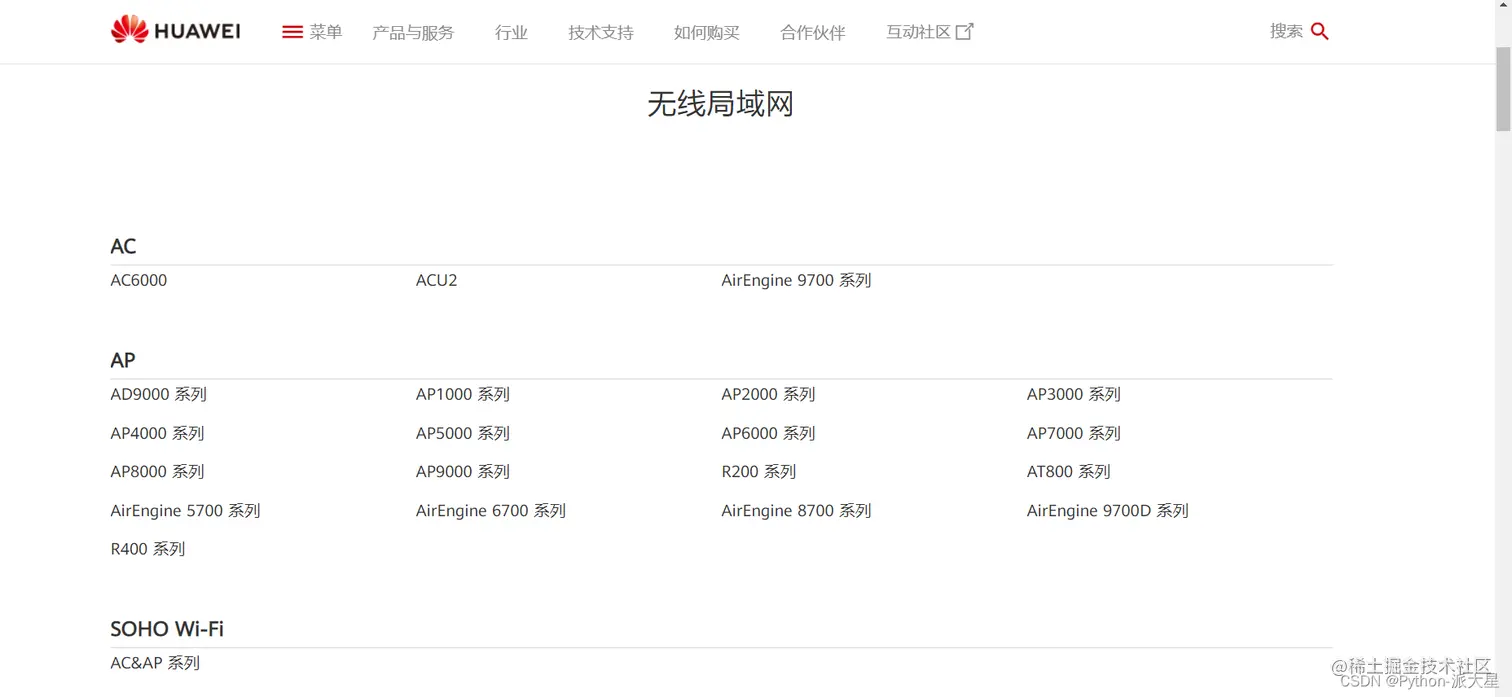Image resolution: width=1512 pixels, height=697 pixels.
Task: Open AP8000 系列 link
Action: coord(157,471)
